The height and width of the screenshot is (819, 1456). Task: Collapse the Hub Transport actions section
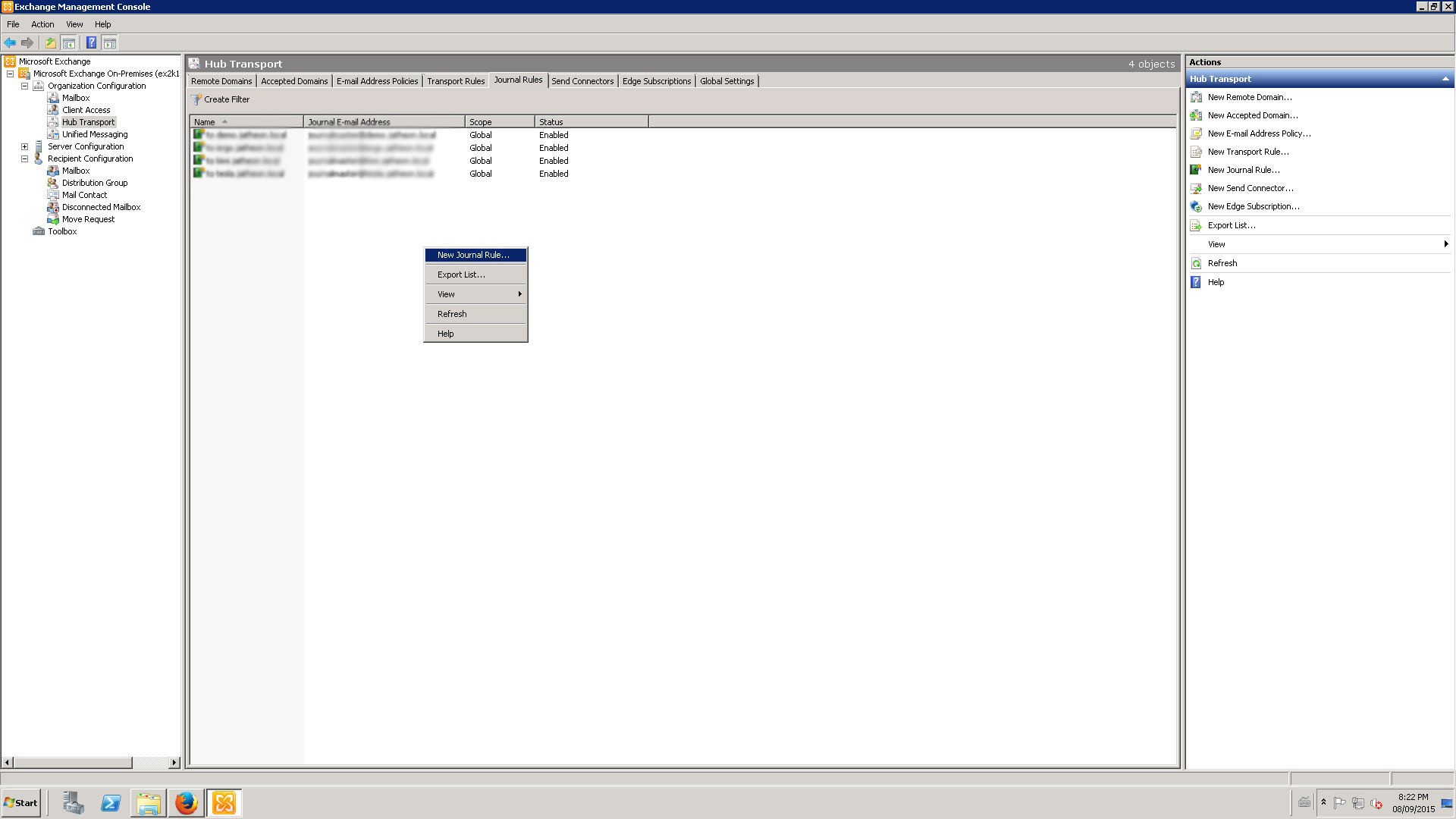(1445, 79)
